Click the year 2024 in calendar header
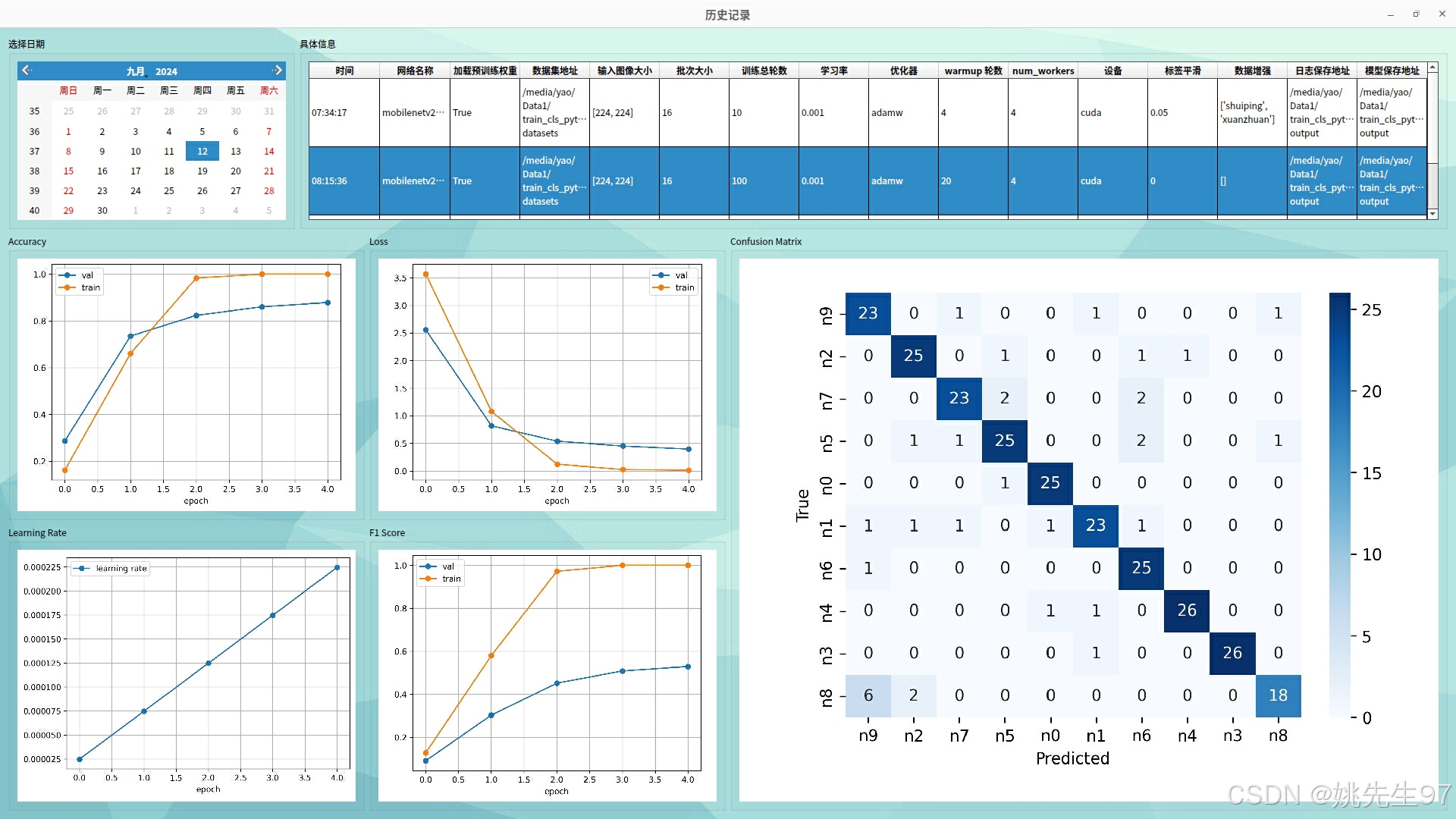 point(166,71)
